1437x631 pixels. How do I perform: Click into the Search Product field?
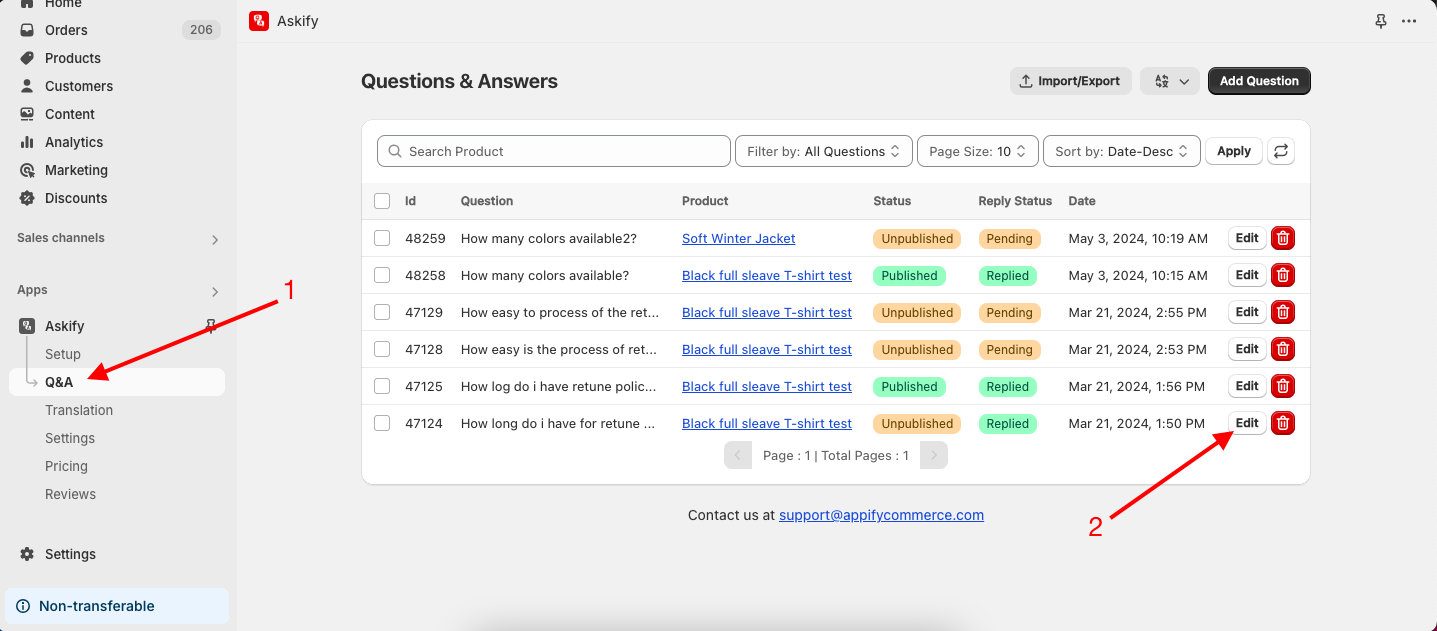click(x=554, y=151)
